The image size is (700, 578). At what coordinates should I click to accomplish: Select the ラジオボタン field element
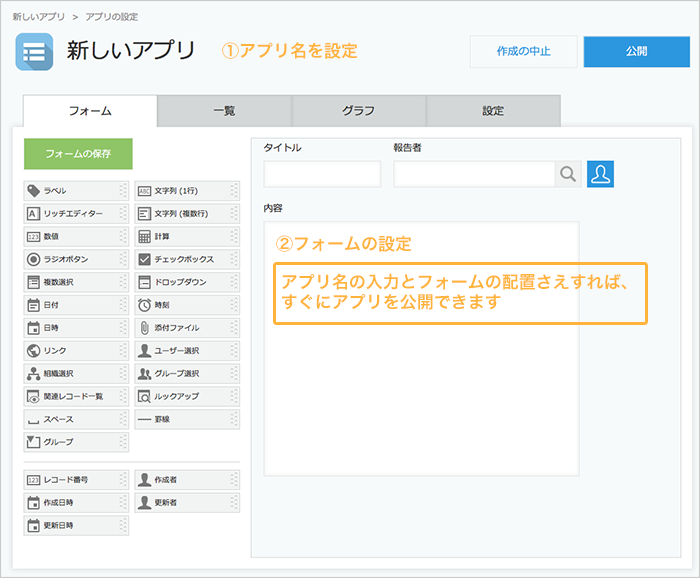coord(76,259)
